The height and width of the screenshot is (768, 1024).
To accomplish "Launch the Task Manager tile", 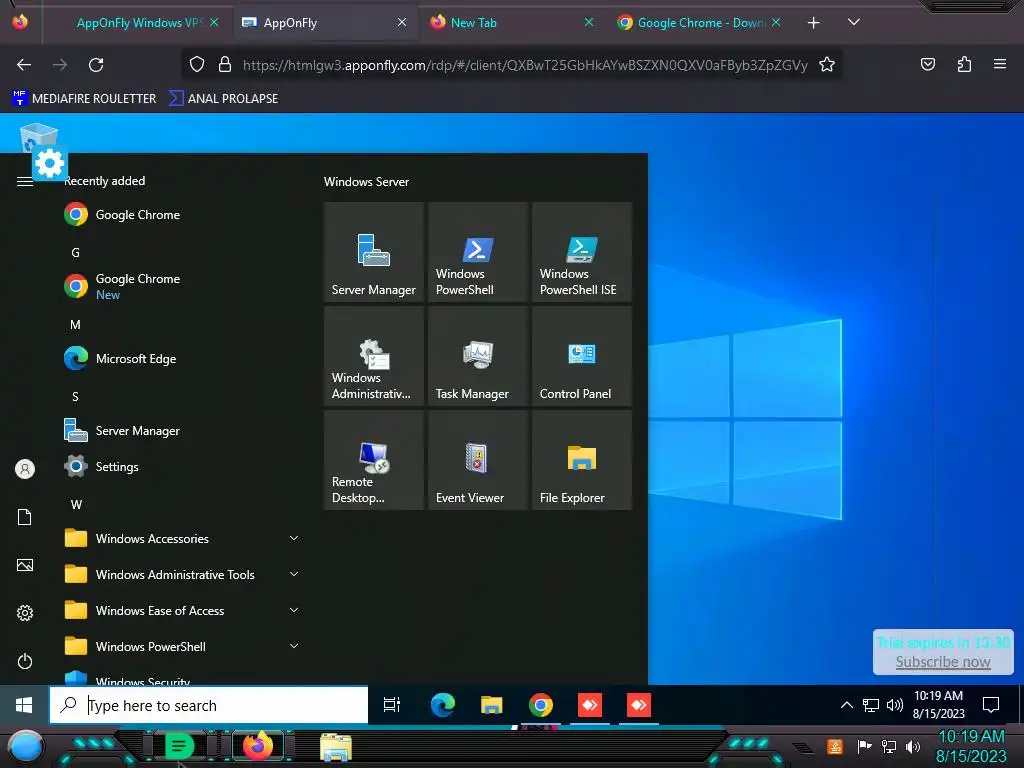I will 477,356.
